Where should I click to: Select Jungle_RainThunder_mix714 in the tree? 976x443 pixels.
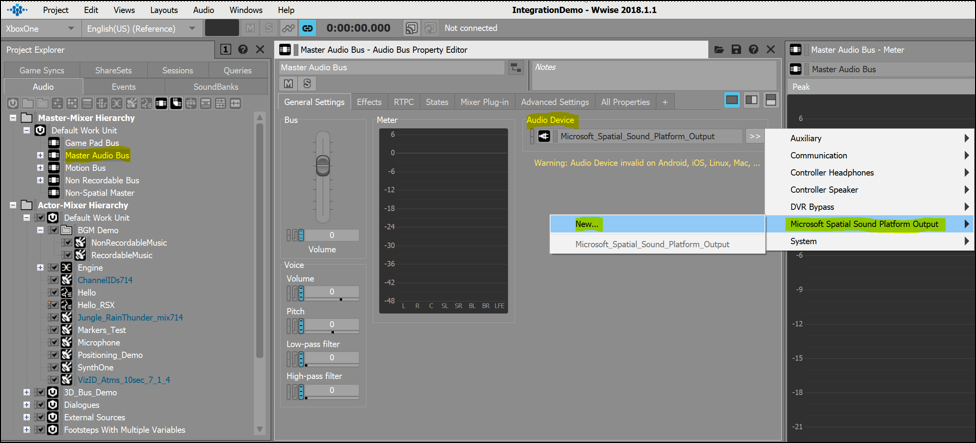tap(129, 317)
